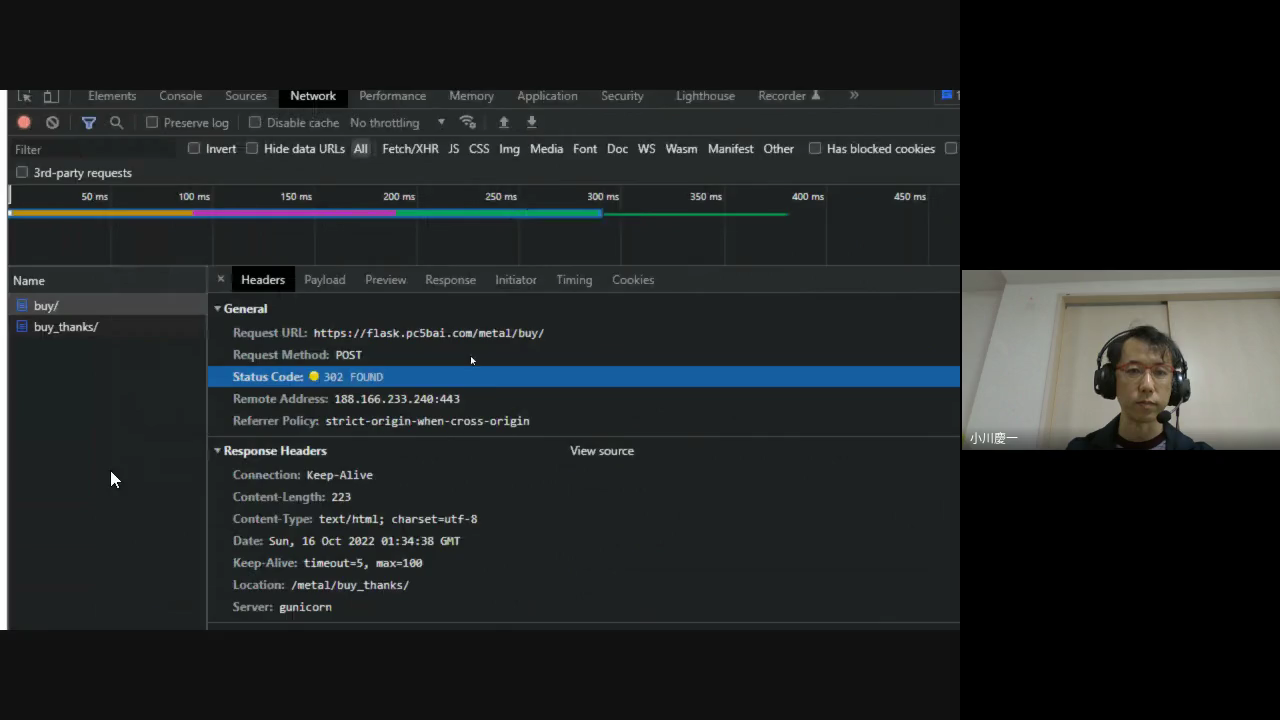Screen dimensions: 1280x720
Task: Tick the 3rd-party requests checkbox
Action: point(22,172)
